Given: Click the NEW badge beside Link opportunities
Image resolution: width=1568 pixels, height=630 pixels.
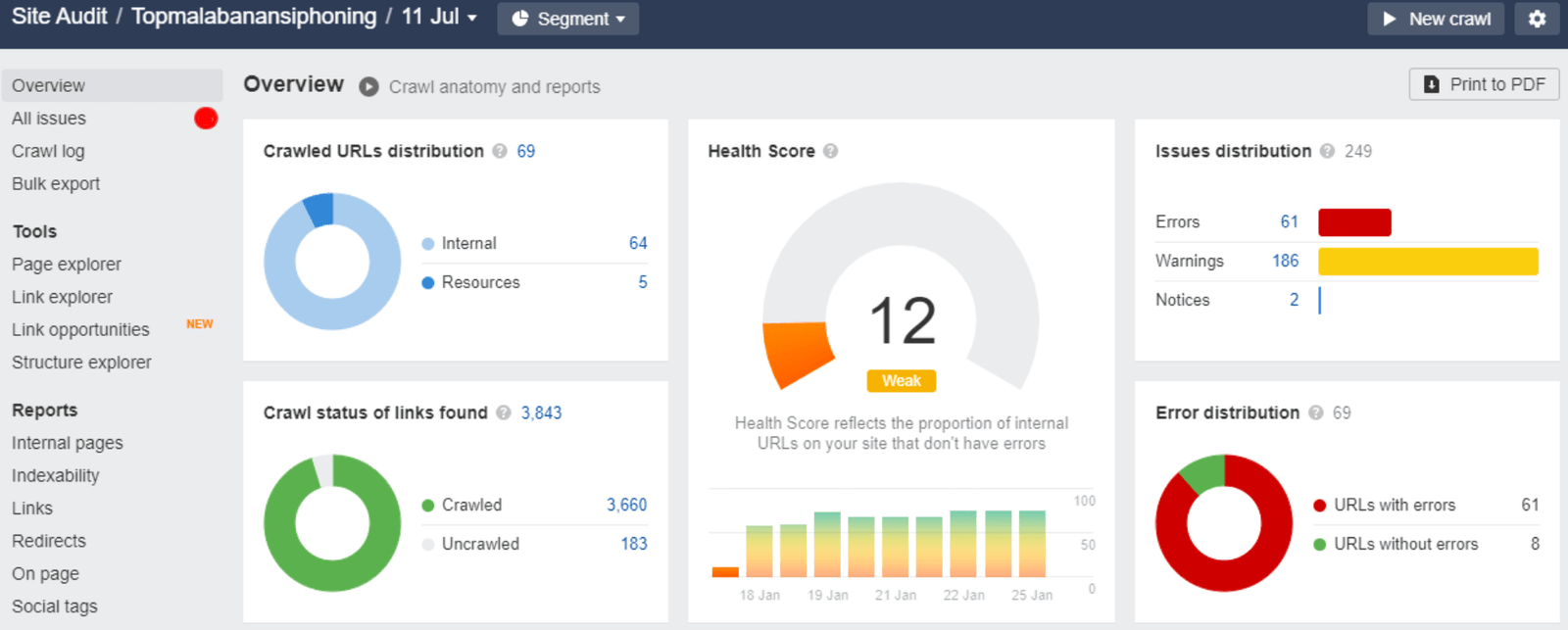Looking at the screenshot, I should click(x=200, y=324).
